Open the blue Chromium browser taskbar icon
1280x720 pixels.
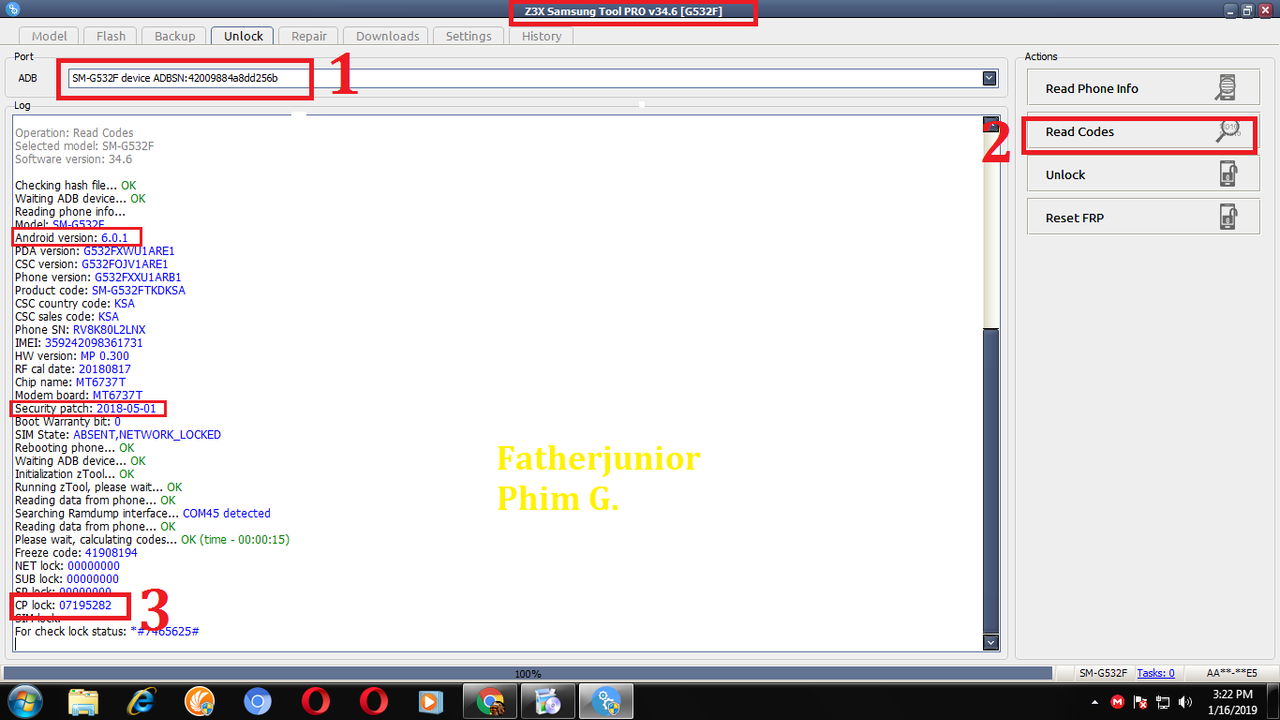pos(257,701)
